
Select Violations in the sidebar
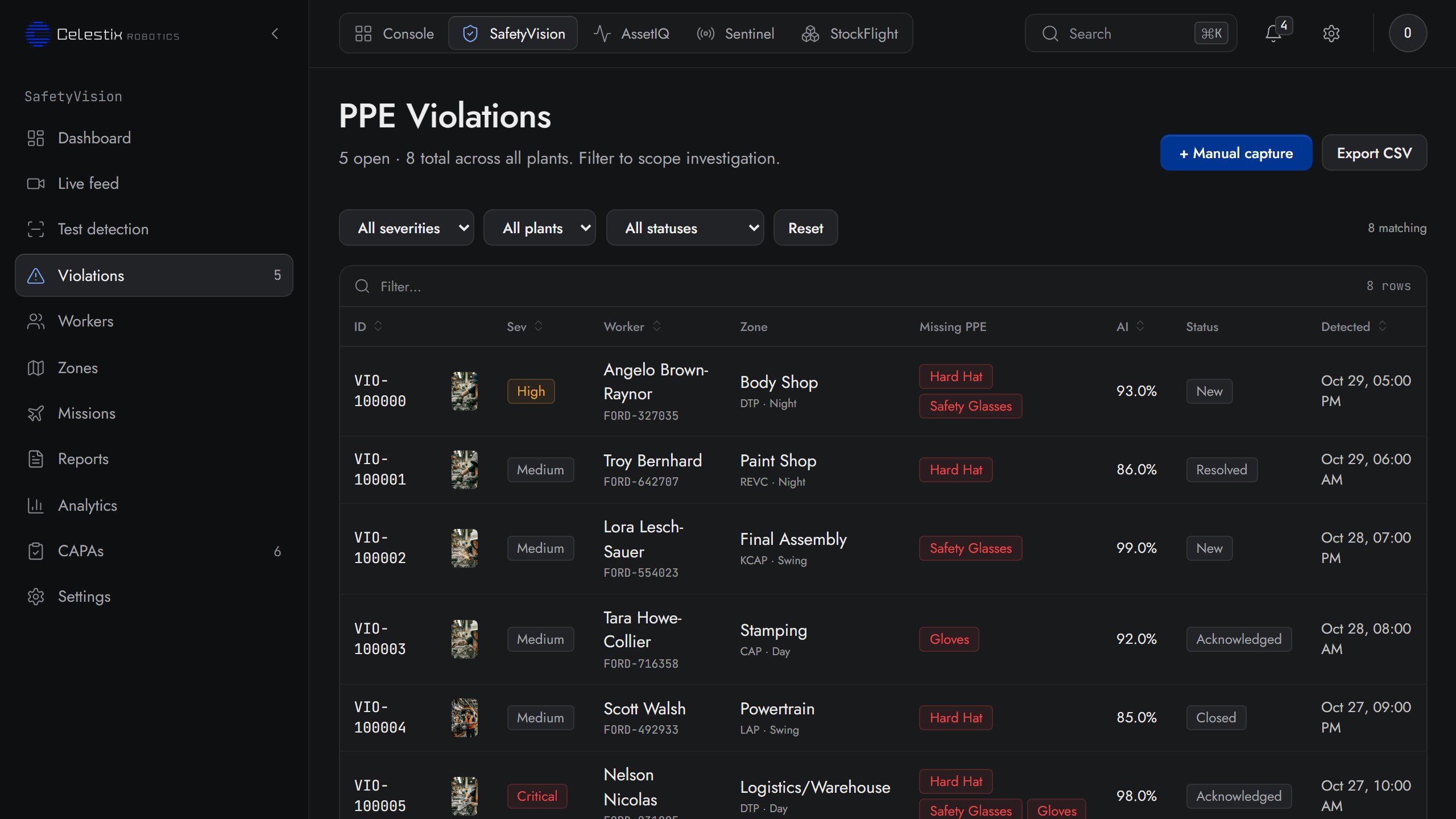[154, 275]
